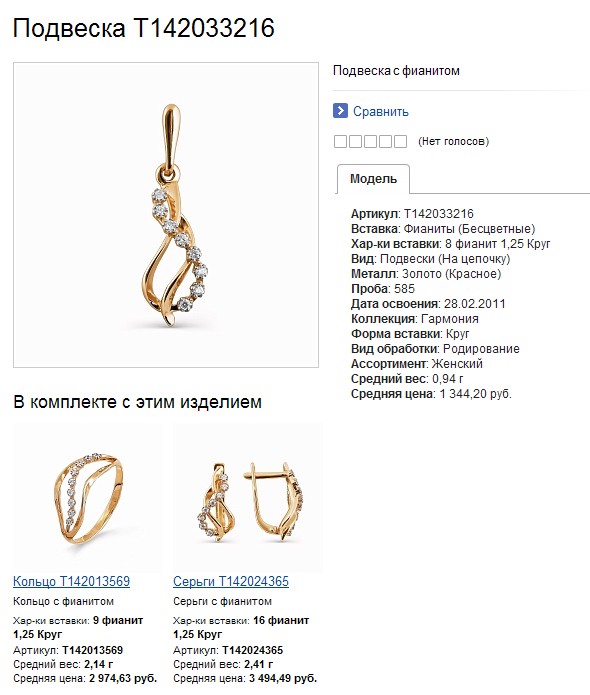Follow the Кольцо Т142013569 link

click(x=71, y=581)
